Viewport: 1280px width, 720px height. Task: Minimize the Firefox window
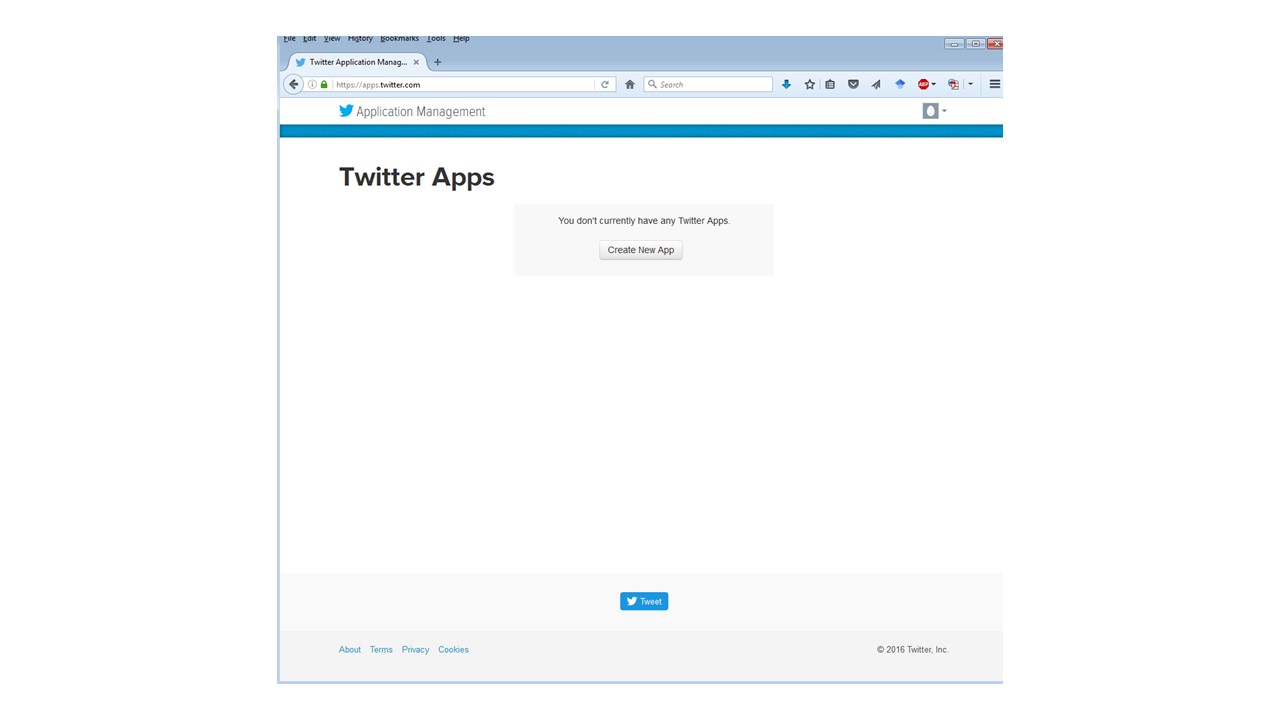[x=954, y=44]
